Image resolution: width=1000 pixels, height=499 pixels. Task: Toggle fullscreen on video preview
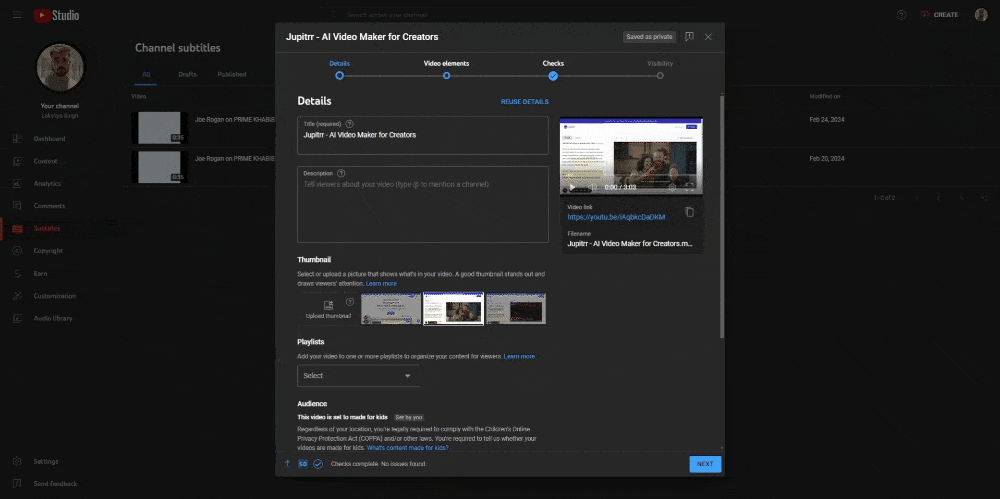point(689,188)
